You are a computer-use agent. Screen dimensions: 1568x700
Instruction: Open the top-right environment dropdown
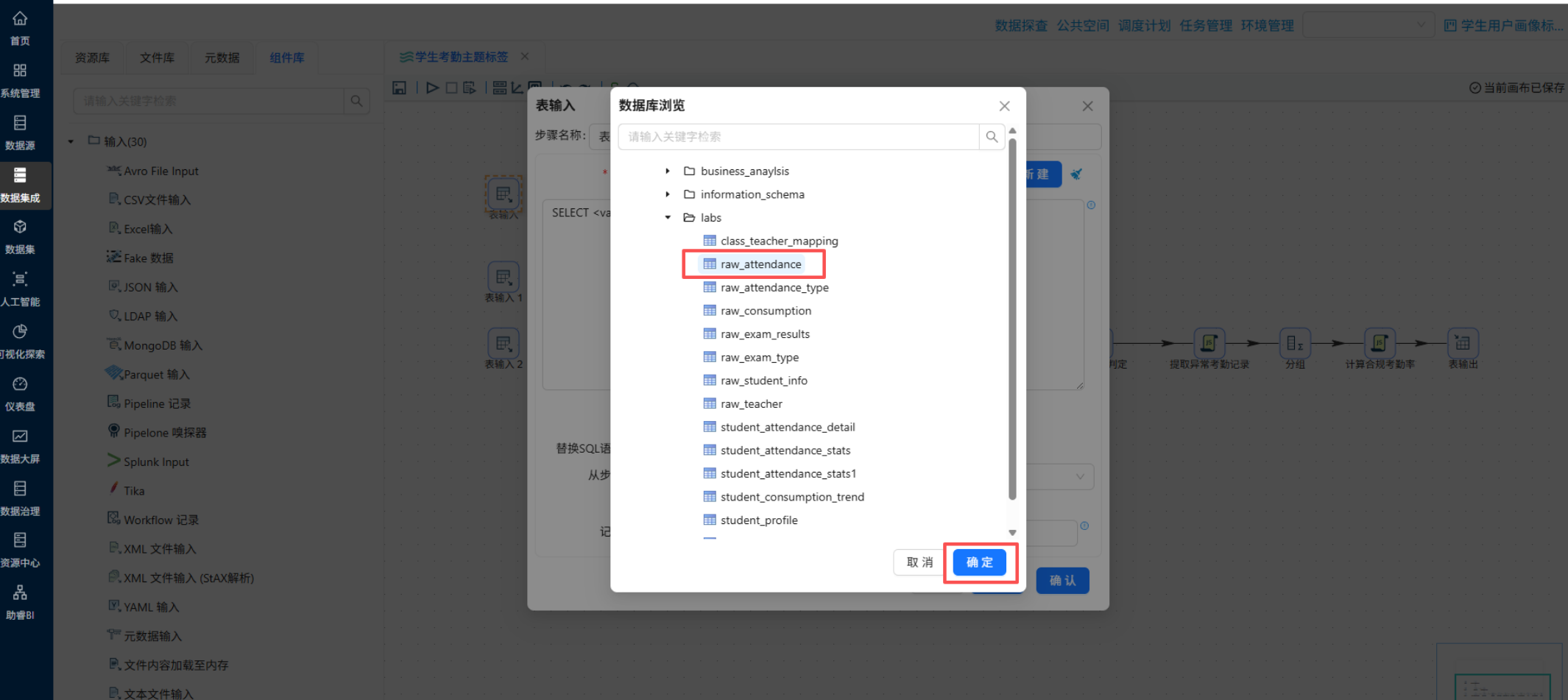pyautogui.click(x=1369, y=25)
